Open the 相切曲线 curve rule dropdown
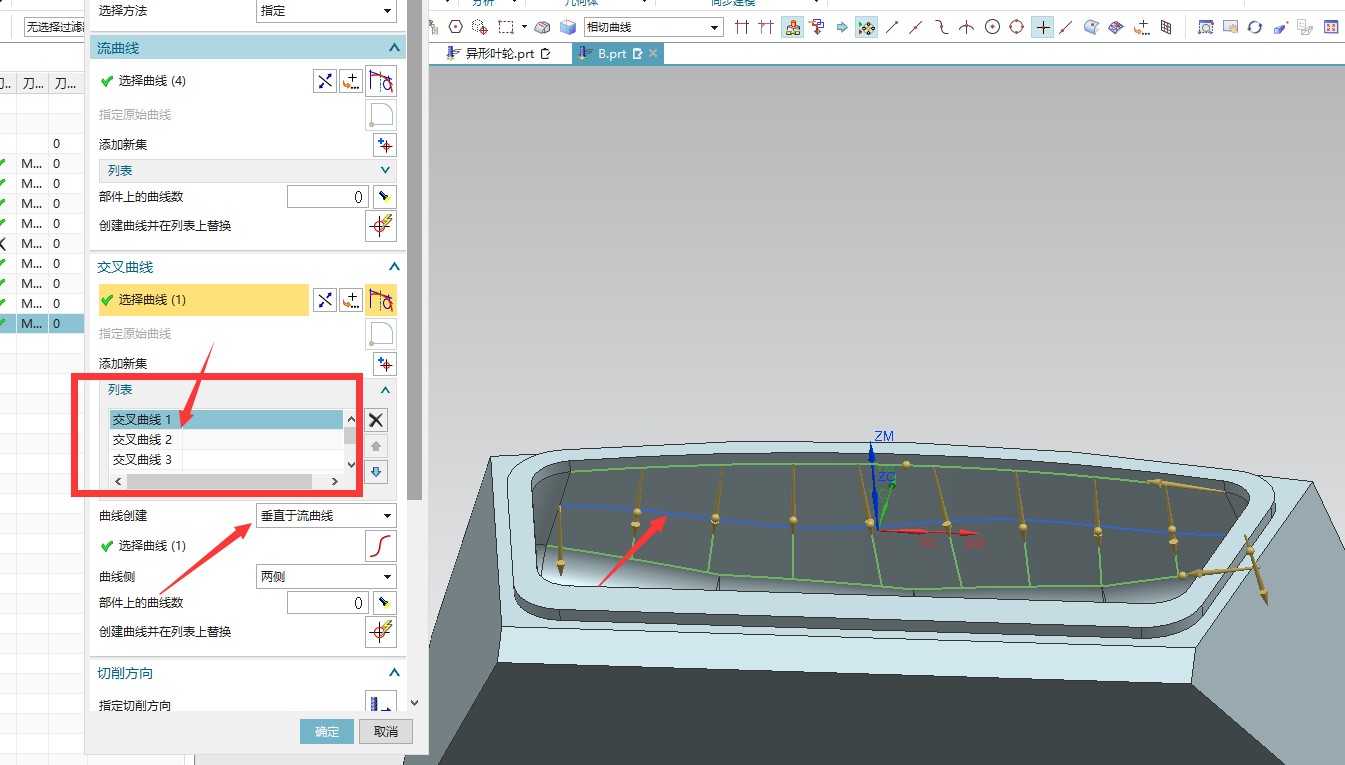 tap(653, 27)
